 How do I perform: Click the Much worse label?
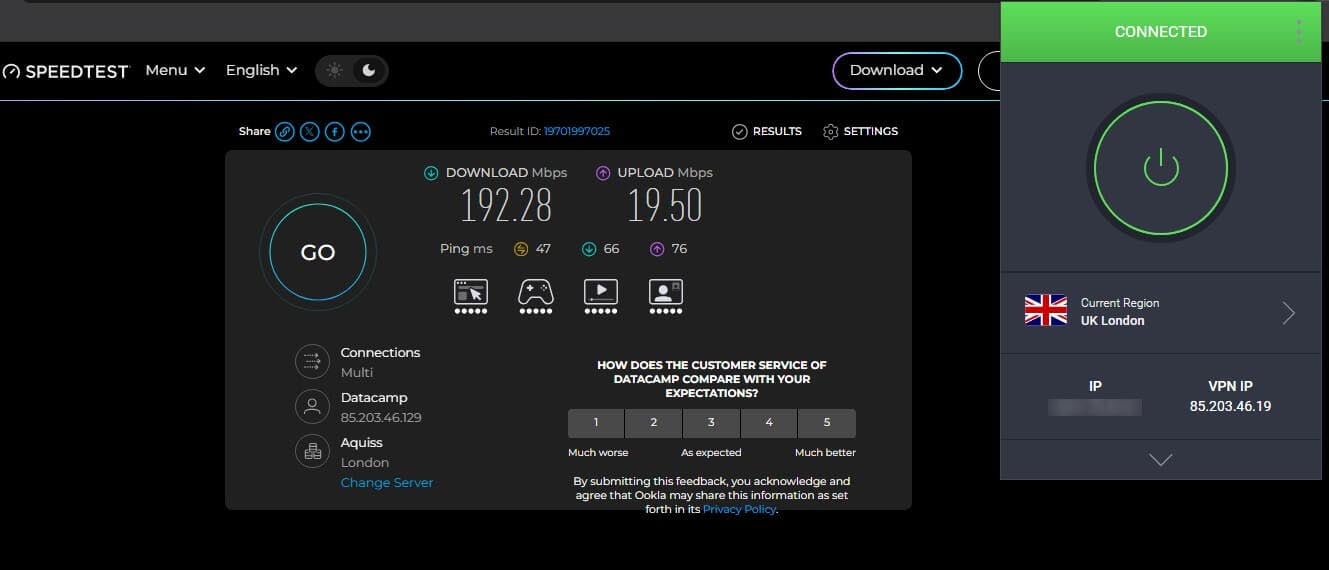(x=599, y=453)
